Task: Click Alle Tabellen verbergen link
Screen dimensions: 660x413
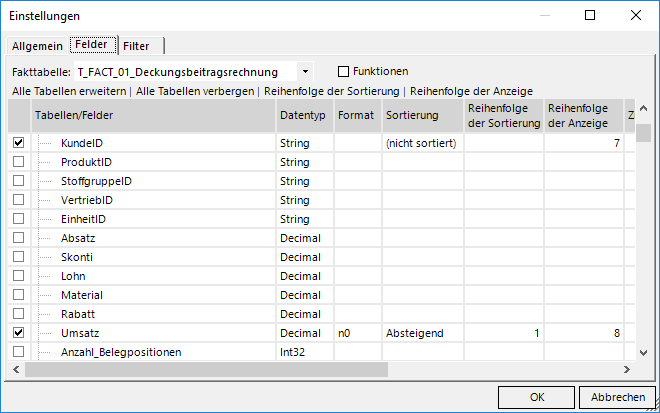Action: (x=196, y=91)
